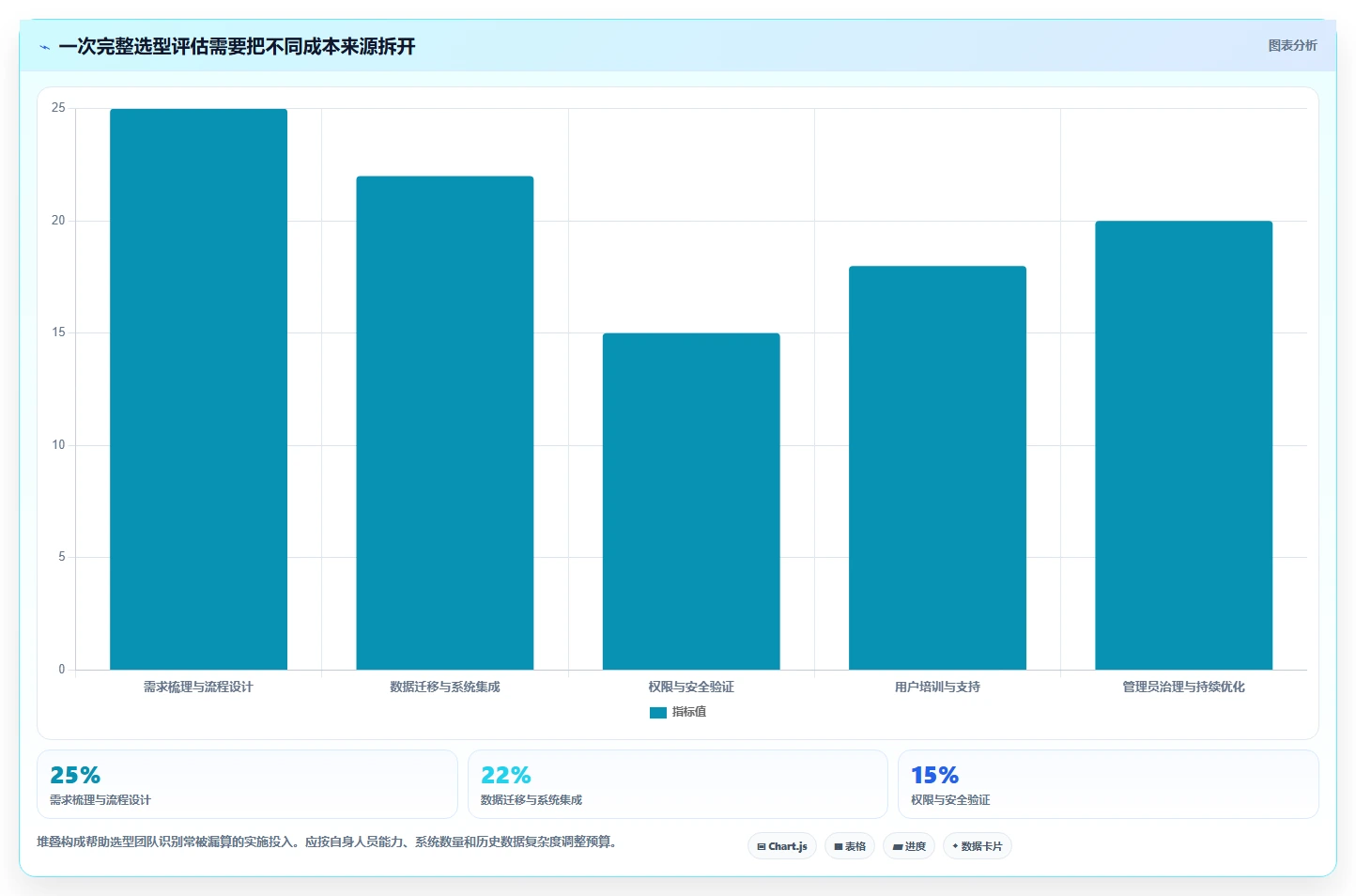Click the lightning icon beside the title
Image resolution: width=1356 pixels, height=896 pixels.
[x=44, y=47]
